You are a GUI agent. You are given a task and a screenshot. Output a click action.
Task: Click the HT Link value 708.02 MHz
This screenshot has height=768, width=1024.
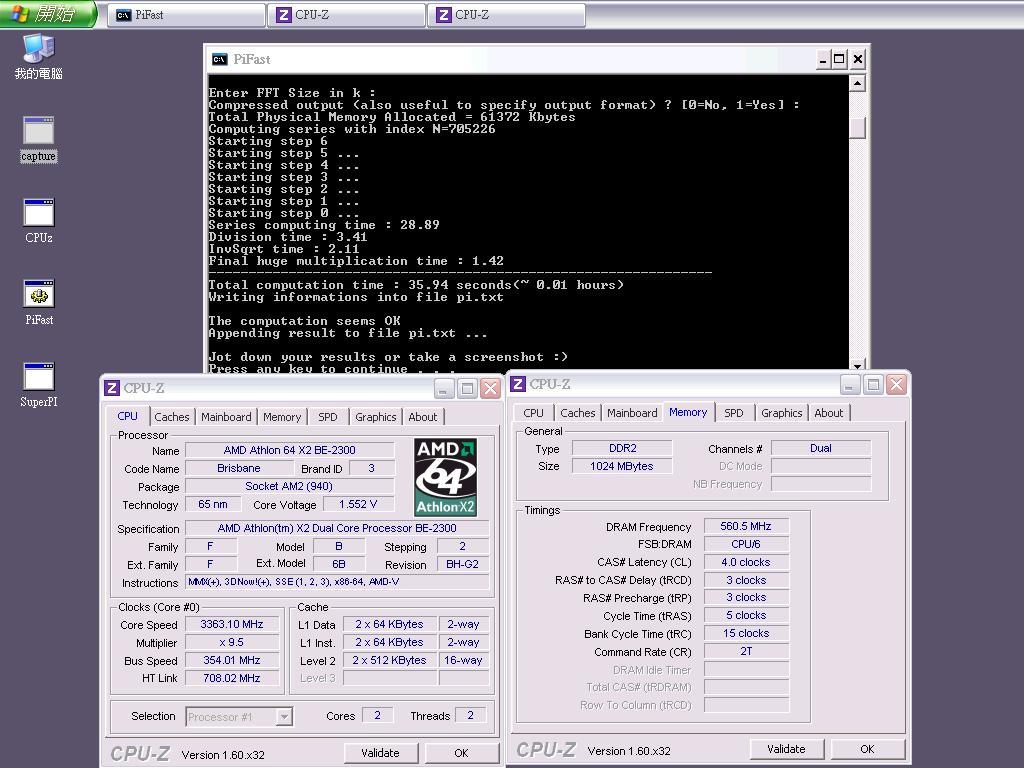pyautogui.click(x=232, y=678)
